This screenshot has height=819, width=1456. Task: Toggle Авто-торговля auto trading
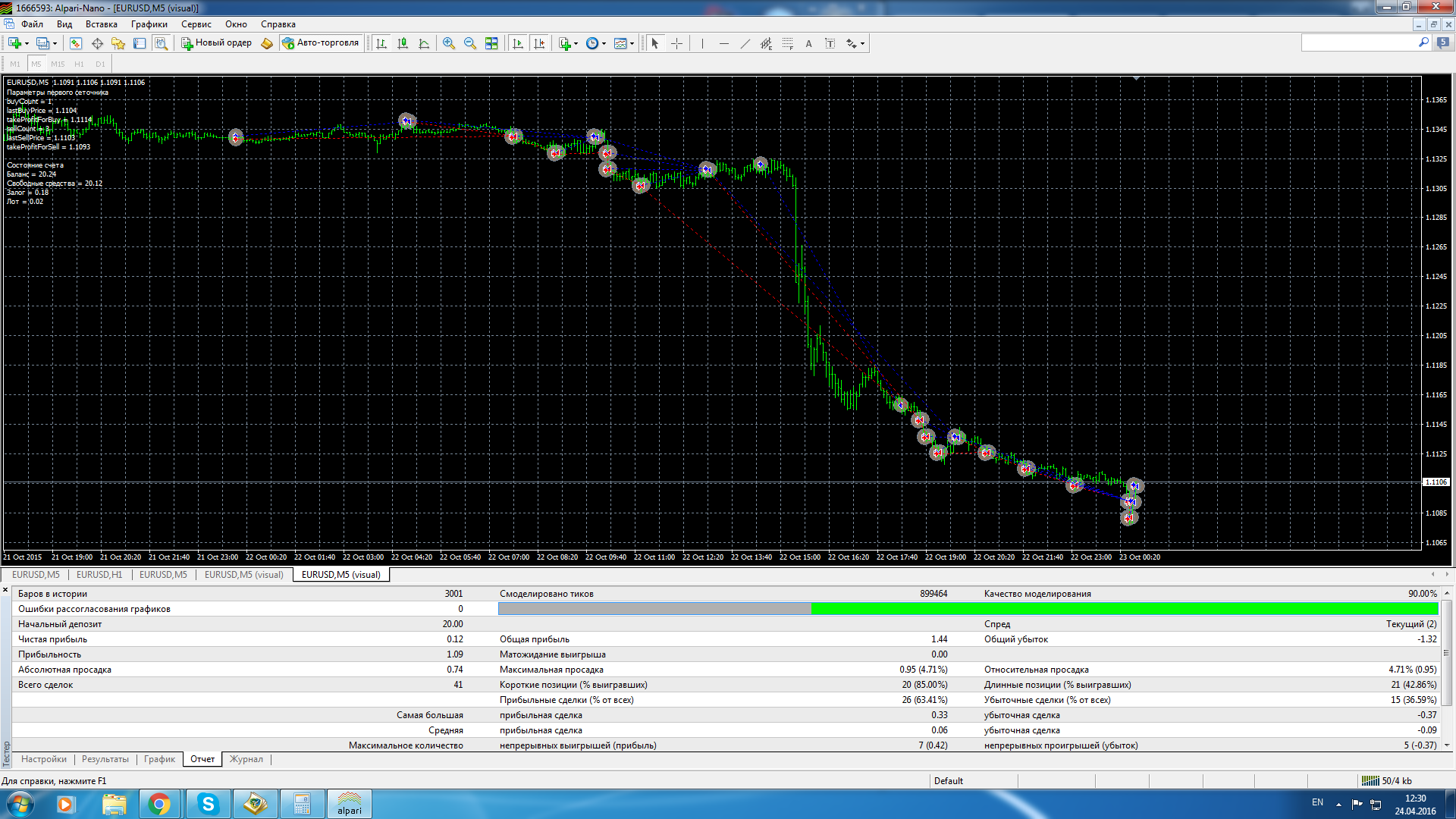click(321, 43)
